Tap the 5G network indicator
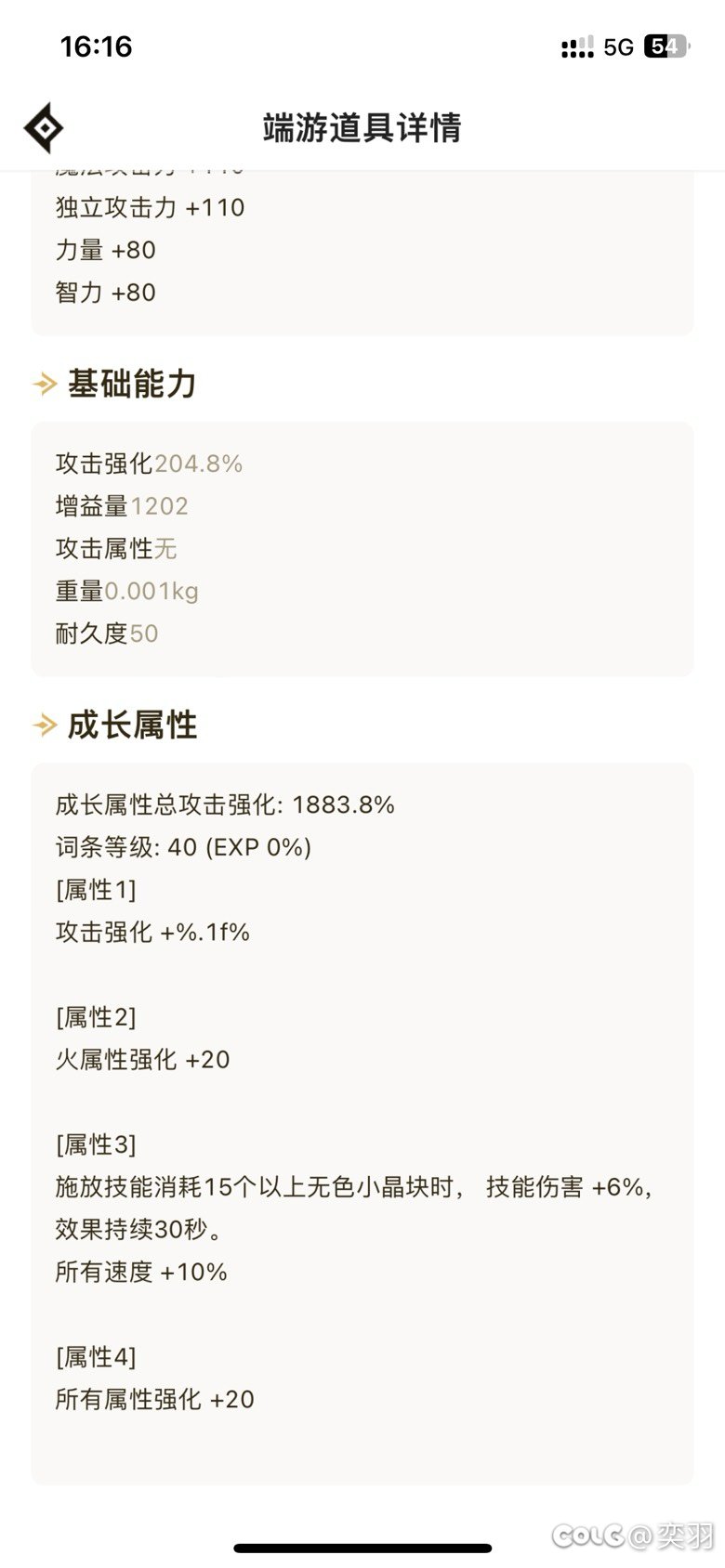This screenshot has width=725, height=1568. [x=618, y=46]
